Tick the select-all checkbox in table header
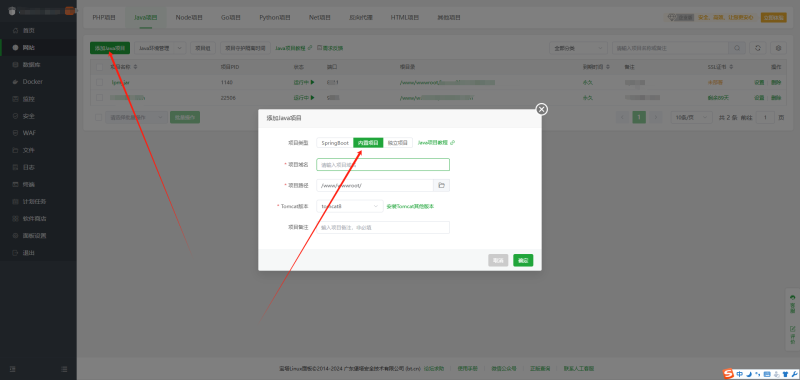Viewport: 800px width, 380px height. (x=99, y=67)
